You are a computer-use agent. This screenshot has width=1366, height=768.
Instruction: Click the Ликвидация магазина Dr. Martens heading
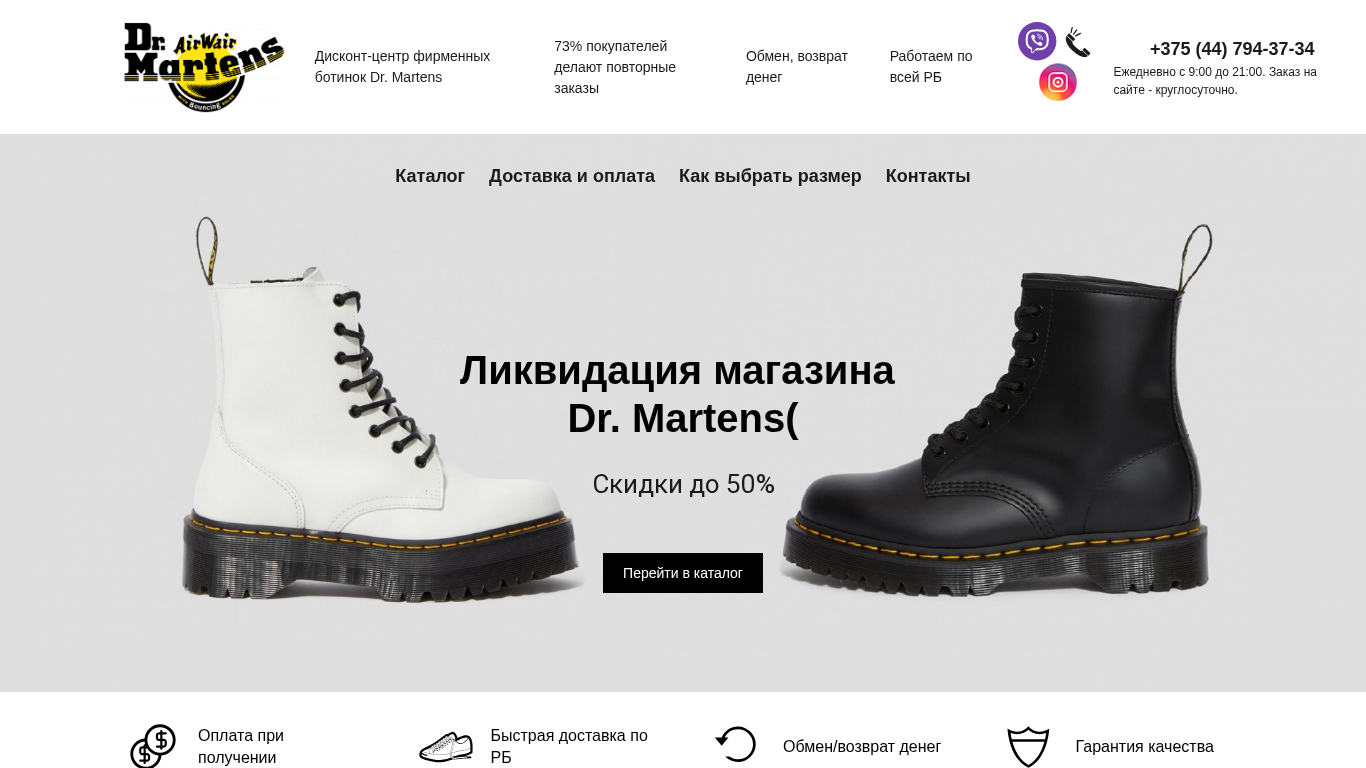[x=677, y=394]
